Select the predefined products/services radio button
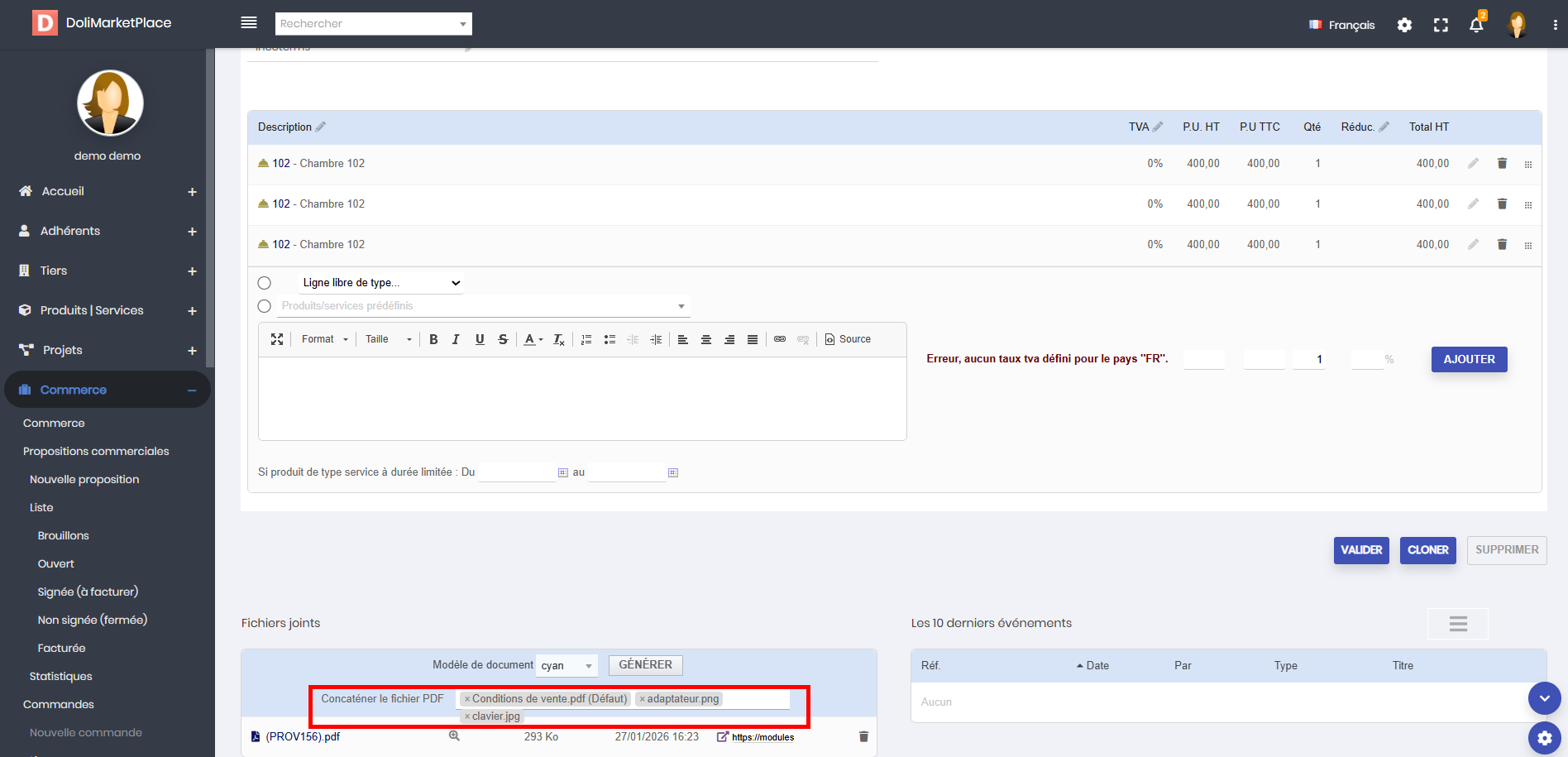The width and height of the screenshot is (1568, 757). click(x=265, y=306)
